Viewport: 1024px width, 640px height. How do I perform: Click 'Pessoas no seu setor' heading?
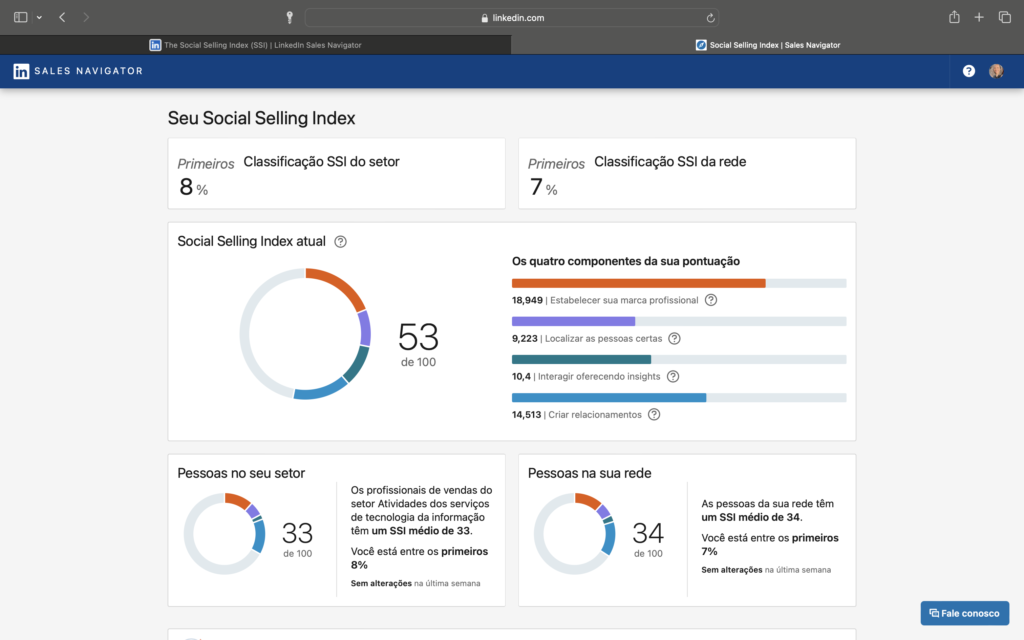pyautogui.click(x=241, y=473)
